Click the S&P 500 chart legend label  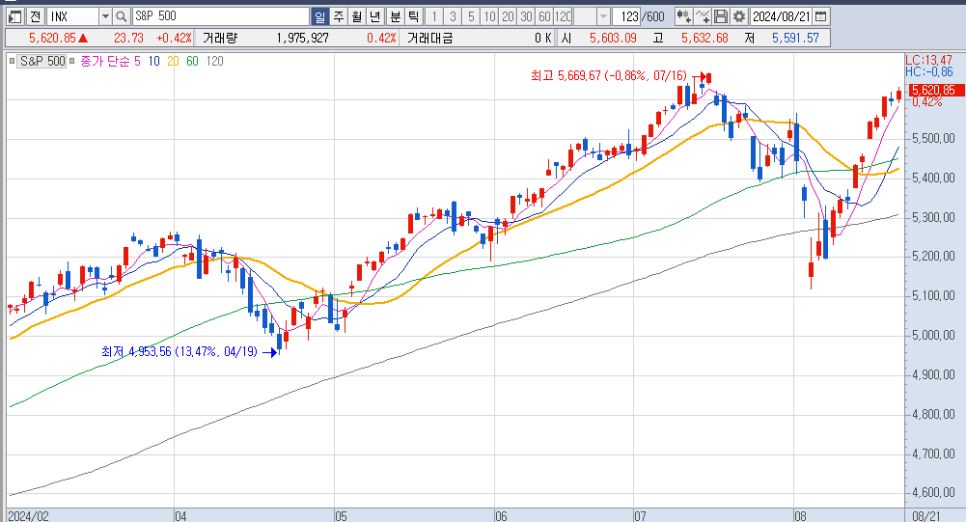click(42, 61)
